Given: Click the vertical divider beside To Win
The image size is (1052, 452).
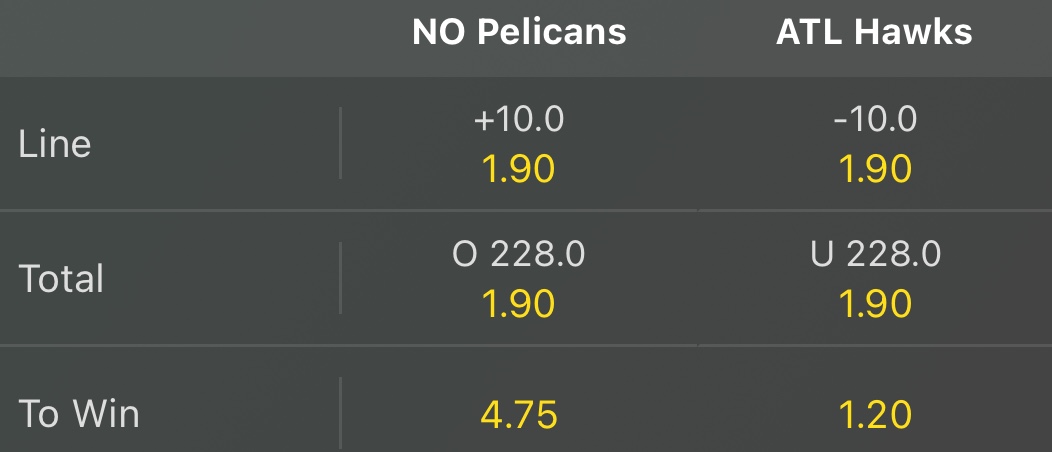Looking at the screenshot, I should point(340,414).
